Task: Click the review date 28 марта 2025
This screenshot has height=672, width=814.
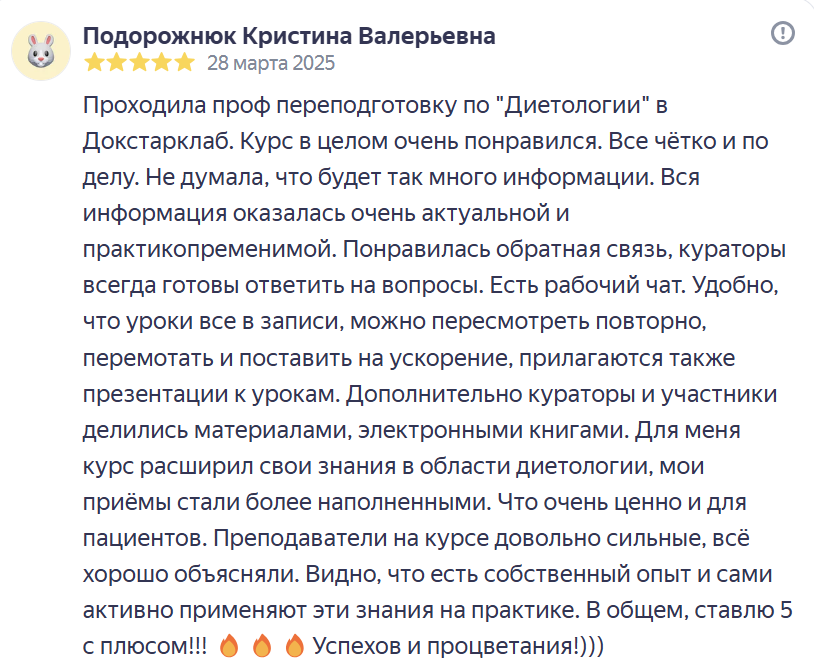Action: [x=271, y=63]
